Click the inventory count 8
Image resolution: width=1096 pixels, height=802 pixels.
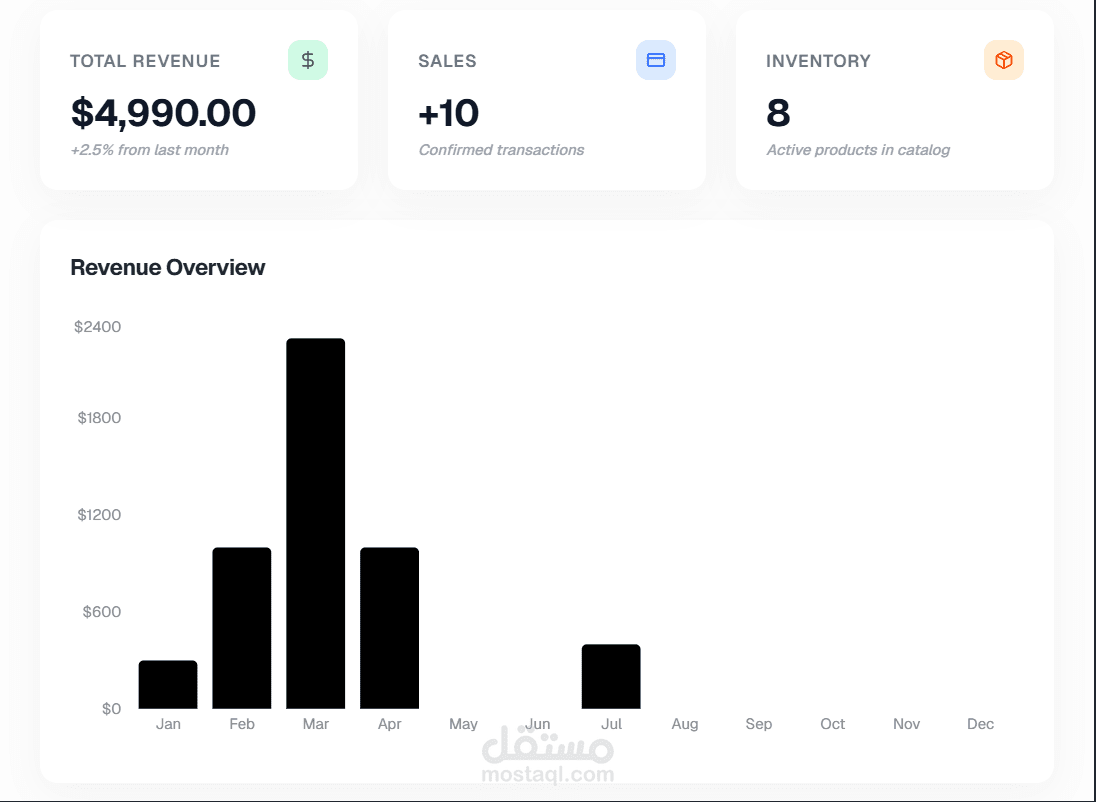[x=778, y=113]
